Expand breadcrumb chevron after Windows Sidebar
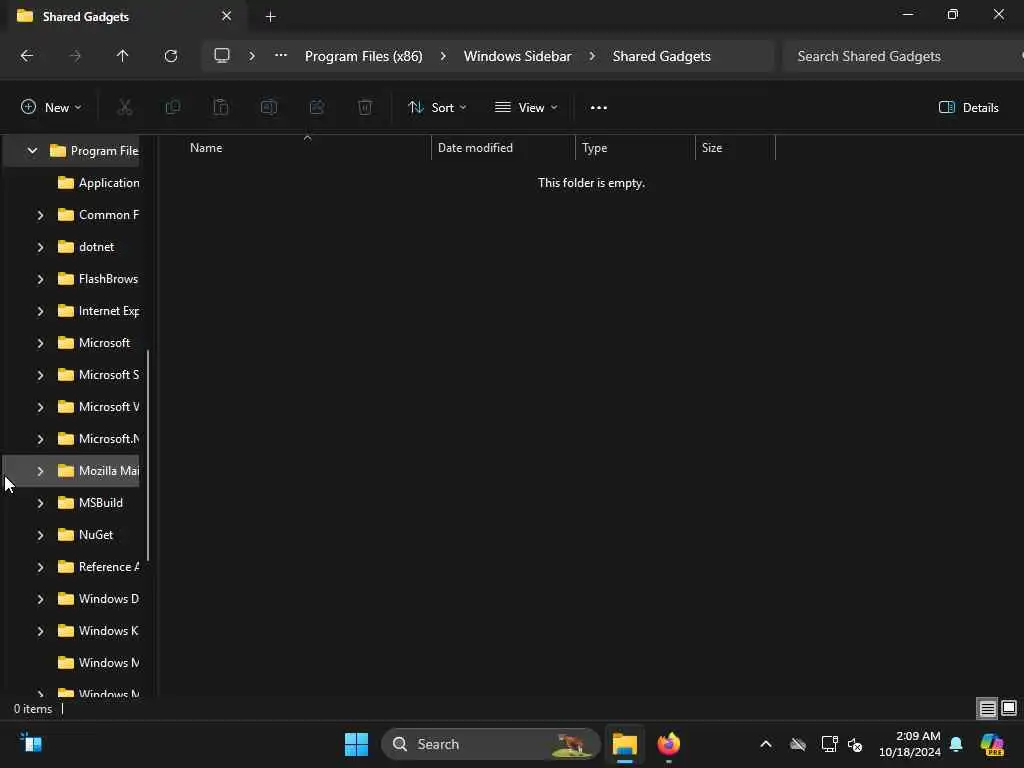The width and height of the screenshot is (1024, 768). (x=592, y=56)
